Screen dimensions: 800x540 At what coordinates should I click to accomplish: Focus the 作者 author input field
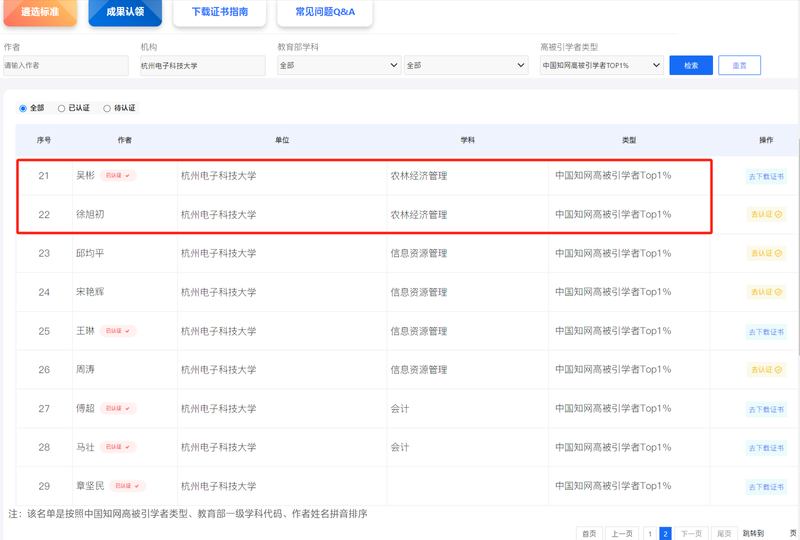pos(65,65)
